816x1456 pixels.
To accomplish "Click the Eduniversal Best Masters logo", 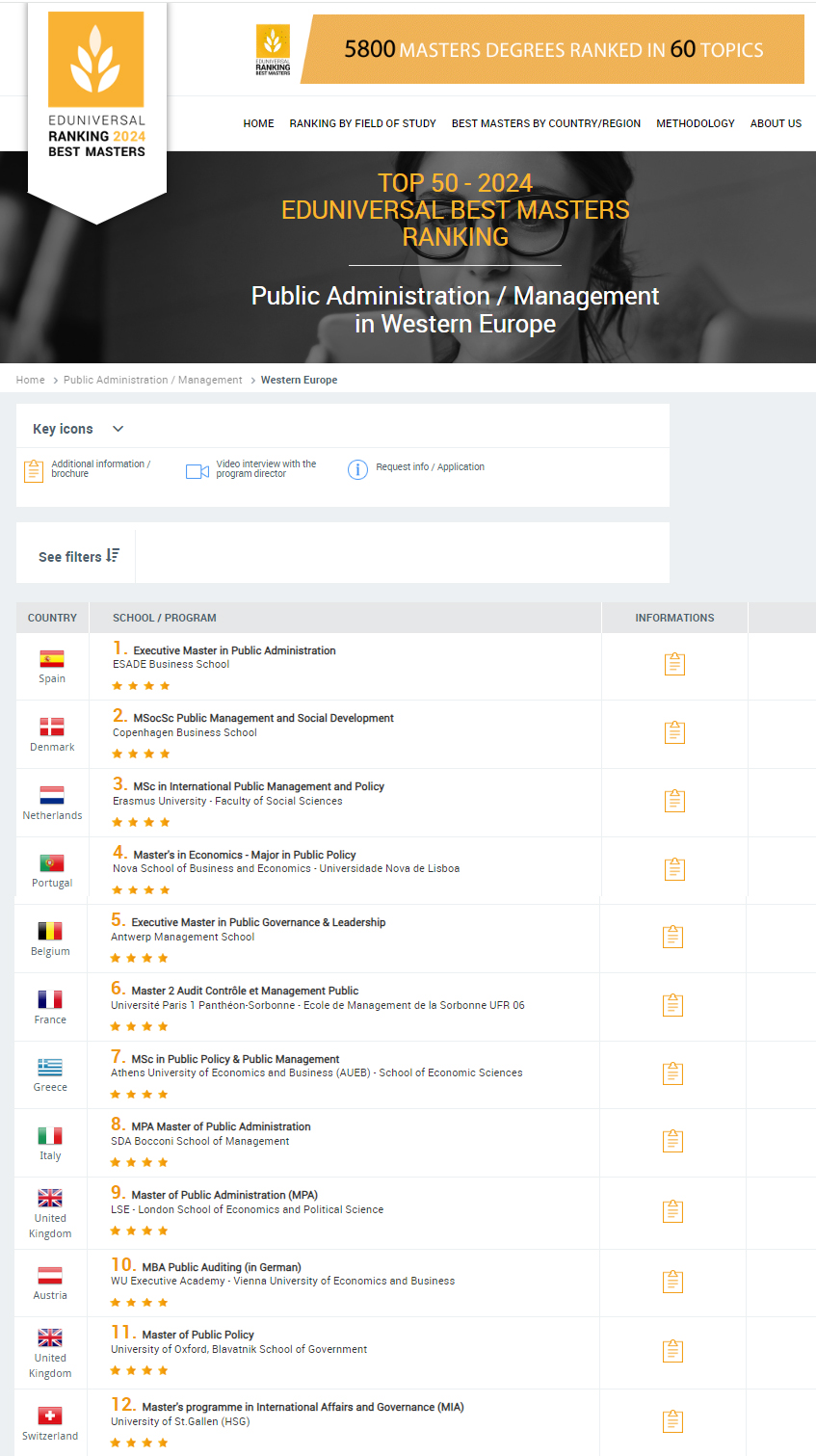I will [x=96, y=87].
